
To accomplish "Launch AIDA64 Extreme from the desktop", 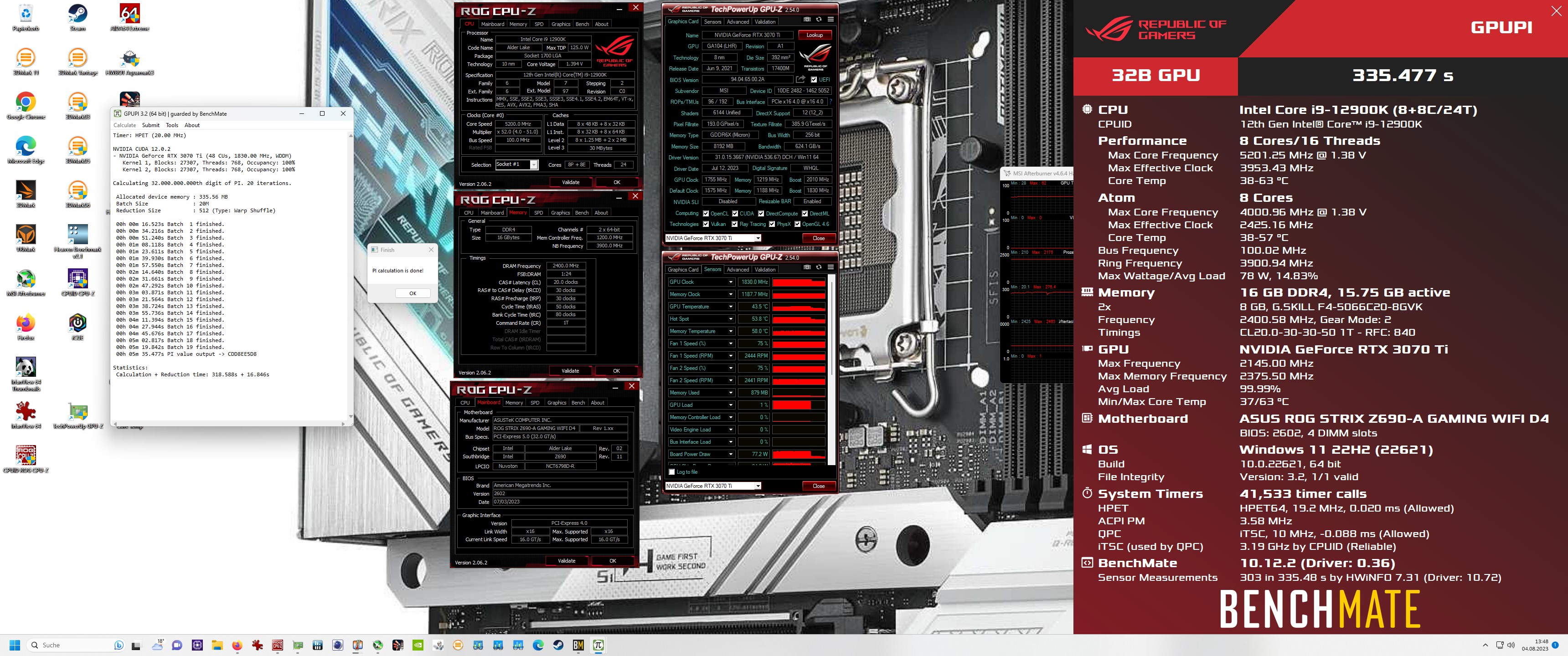I will [129, 17].
